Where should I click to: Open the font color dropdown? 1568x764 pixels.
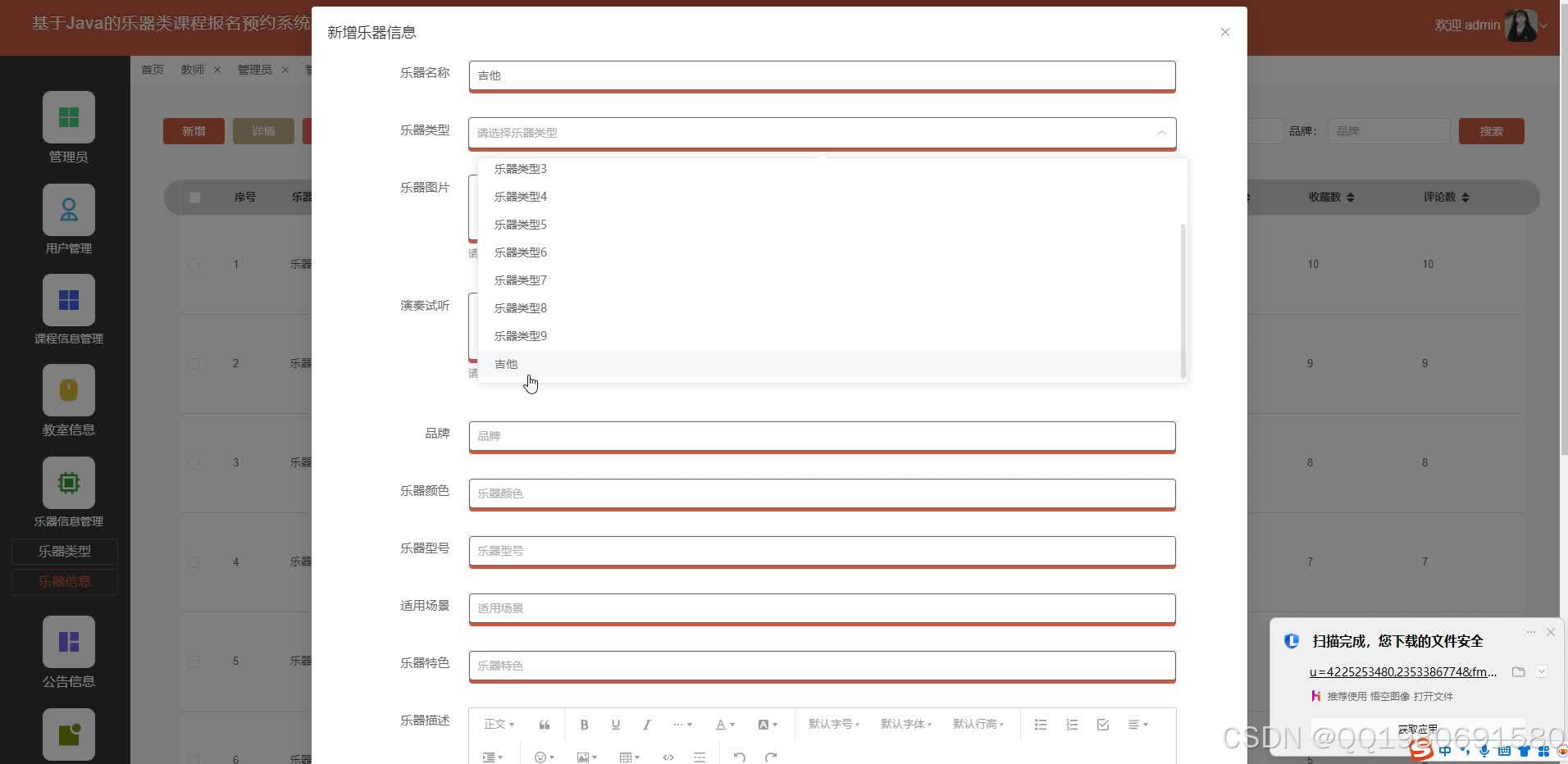[725, 725]
